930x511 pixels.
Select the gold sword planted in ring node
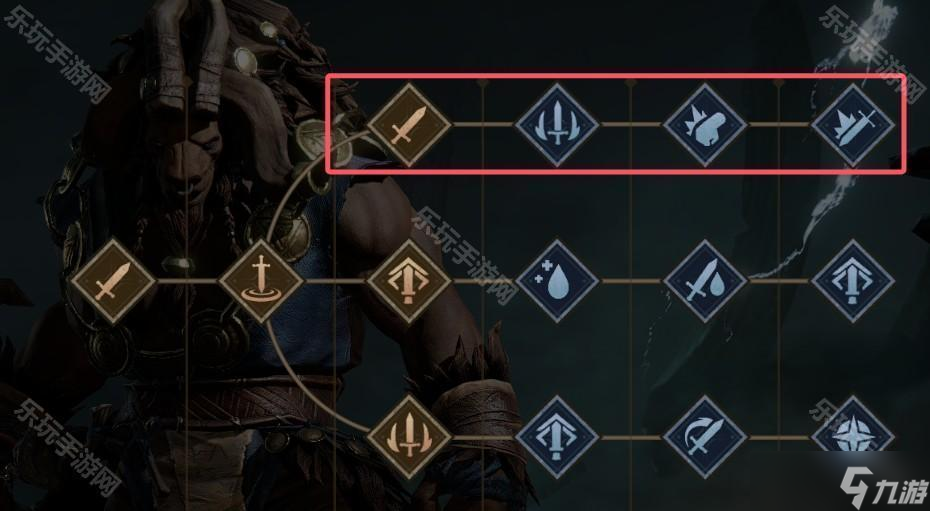pos(261,281)
